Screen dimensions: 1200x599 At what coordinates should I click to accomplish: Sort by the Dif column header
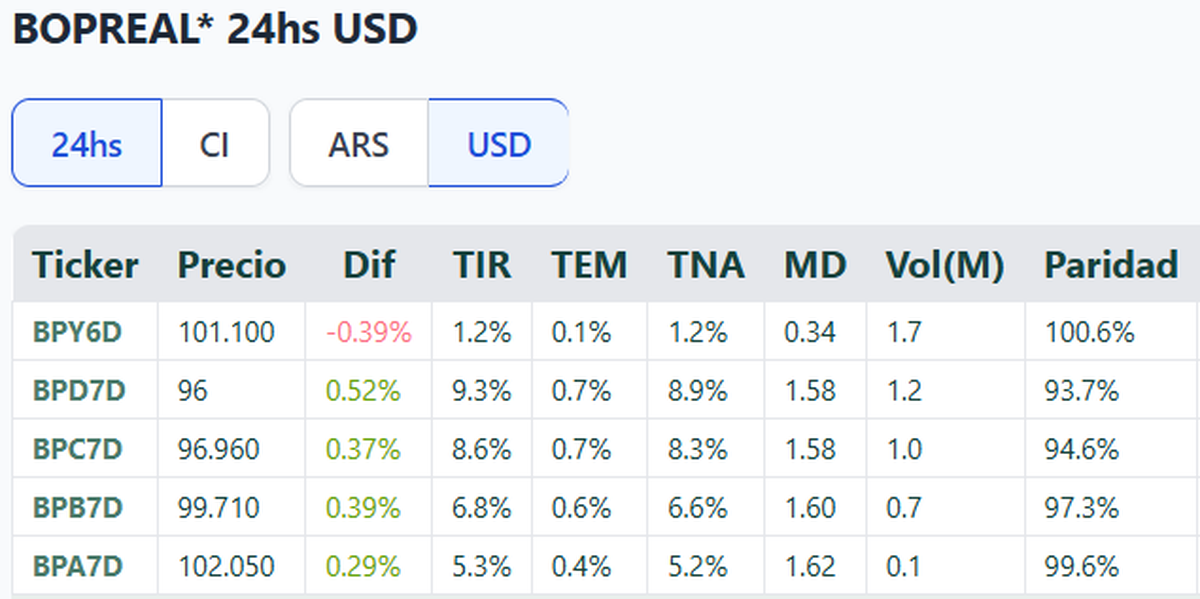(x=368, y=265)
